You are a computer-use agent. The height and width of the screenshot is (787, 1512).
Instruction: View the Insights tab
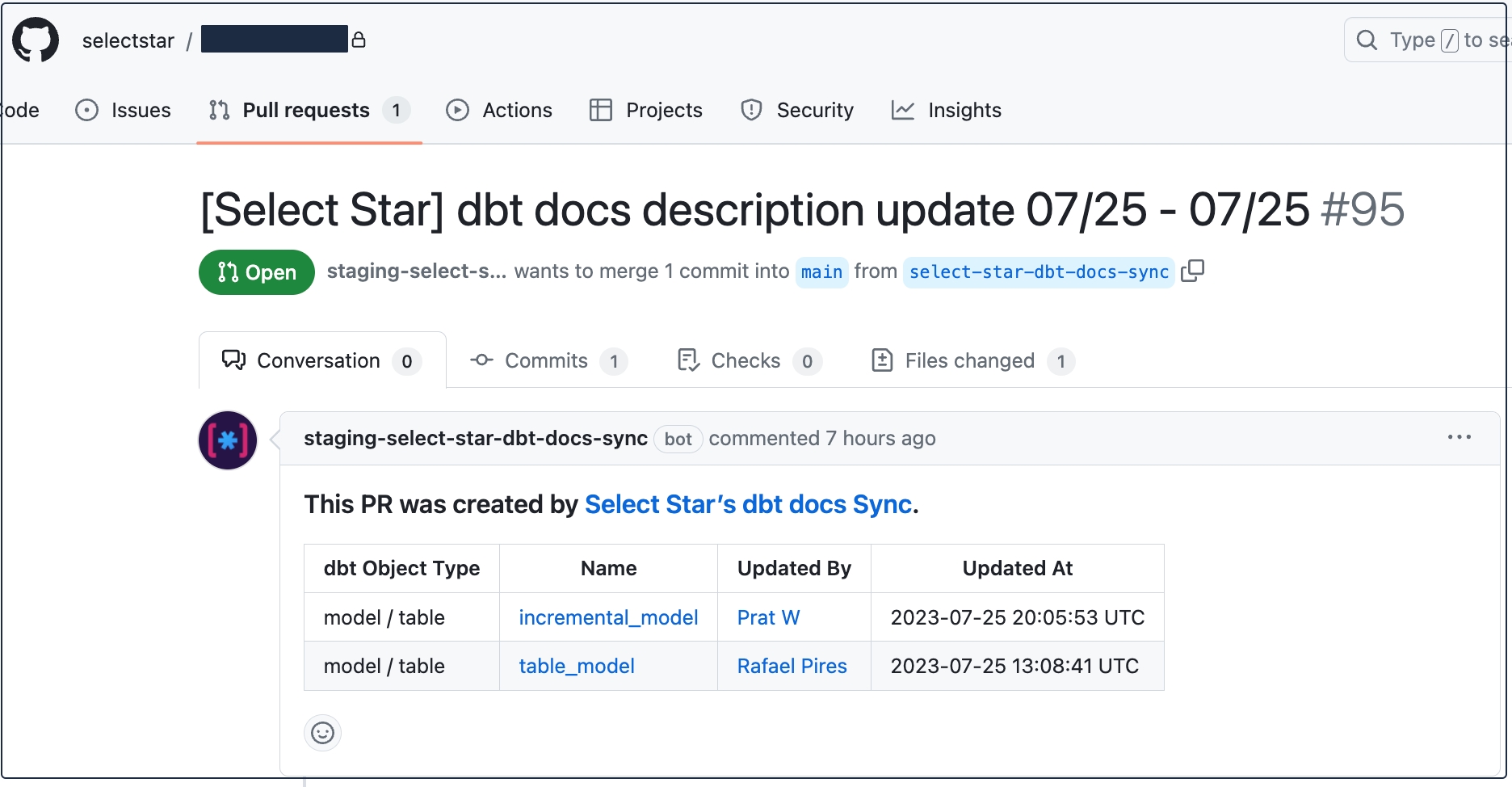(947, 110)
